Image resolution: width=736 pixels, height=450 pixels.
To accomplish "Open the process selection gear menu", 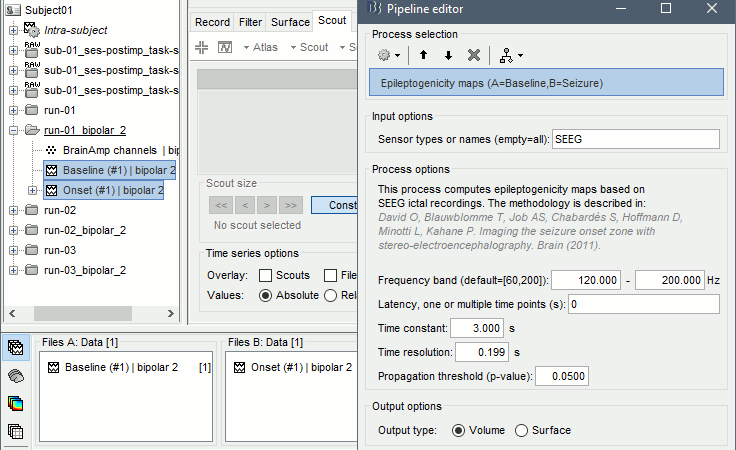I will tap(389, 54).
